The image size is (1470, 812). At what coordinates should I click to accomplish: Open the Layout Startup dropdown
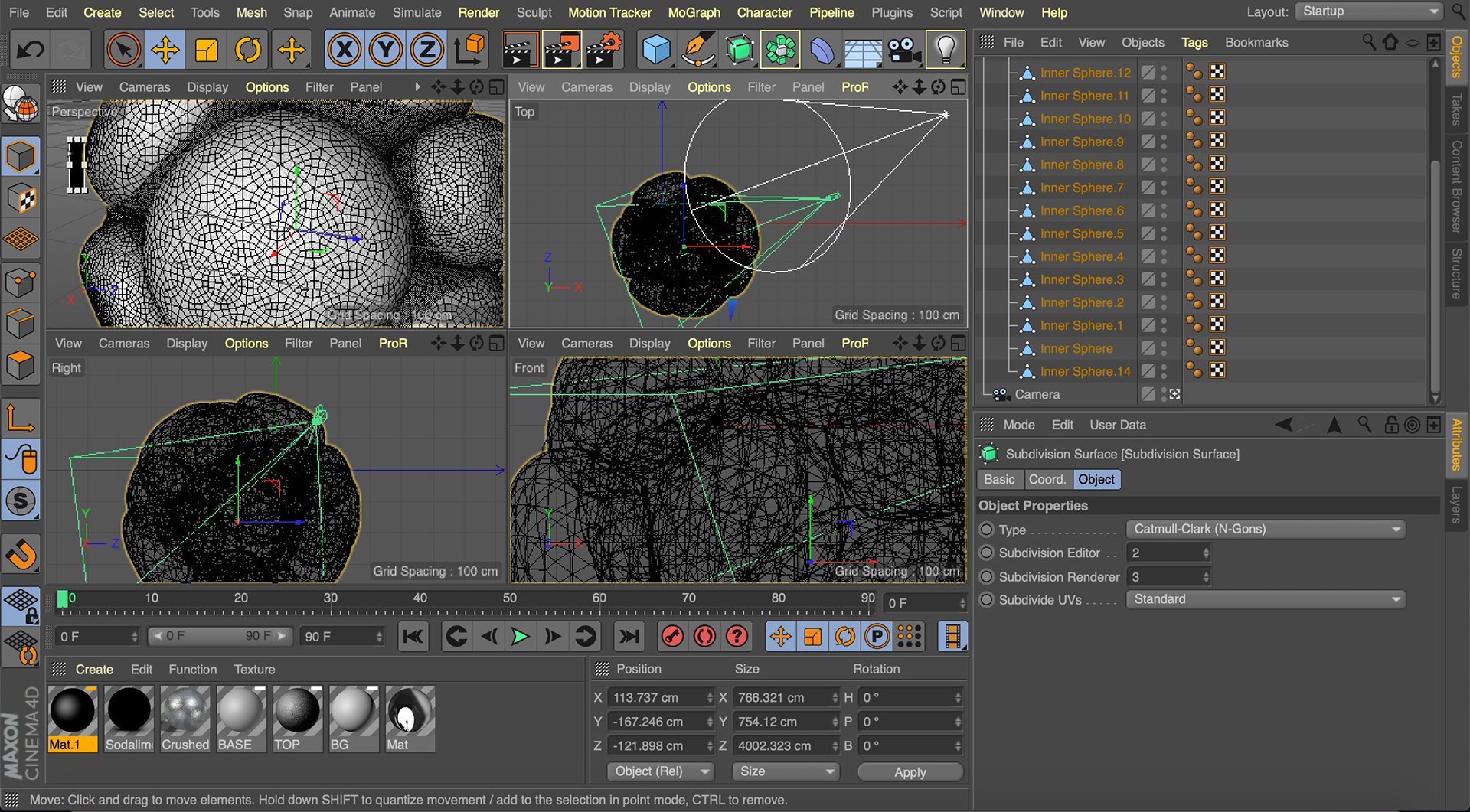tap(1369, 11)
